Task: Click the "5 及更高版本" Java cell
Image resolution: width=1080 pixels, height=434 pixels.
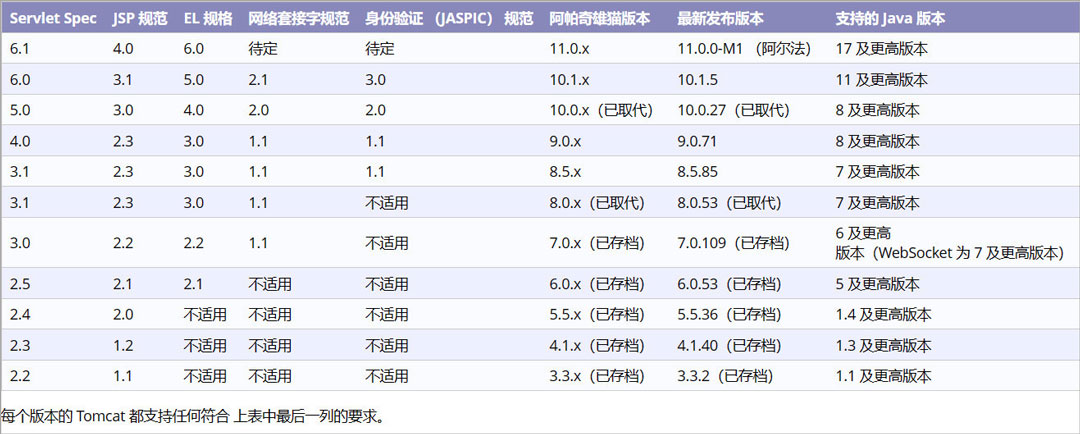Action: pyautogui.click(x=878, y=283)
